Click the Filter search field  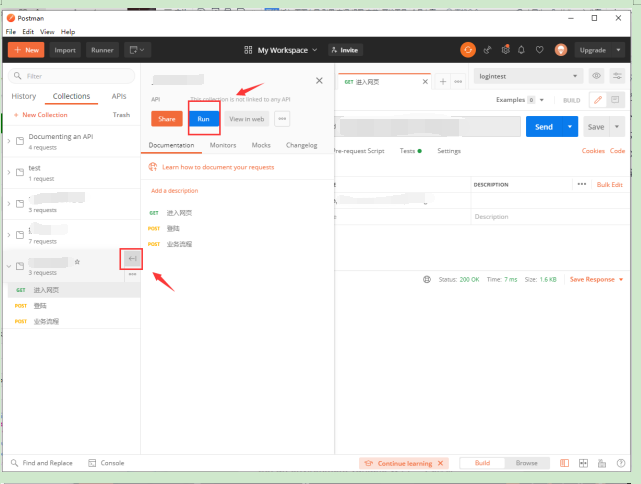tap(72, 76)
